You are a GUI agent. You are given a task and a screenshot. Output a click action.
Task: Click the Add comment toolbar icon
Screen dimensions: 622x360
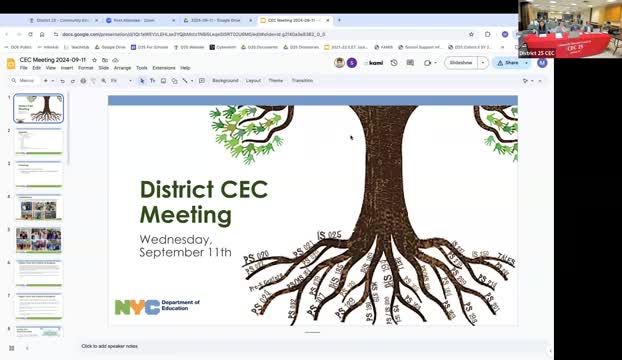202,81
